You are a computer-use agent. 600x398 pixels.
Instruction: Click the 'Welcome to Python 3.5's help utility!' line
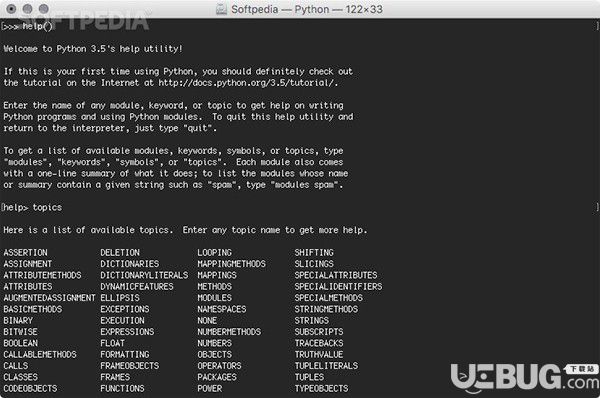pyautogui.click(x=93, y=49)
